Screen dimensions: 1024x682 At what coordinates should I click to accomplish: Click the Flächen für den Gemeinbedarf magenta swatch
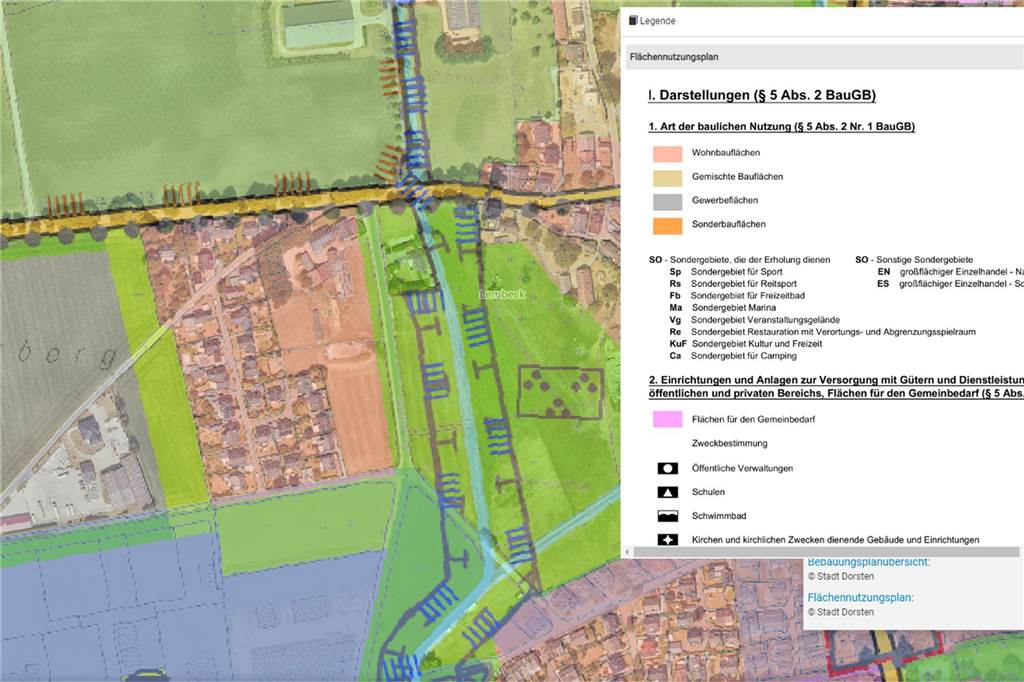[x=667, y=419]
